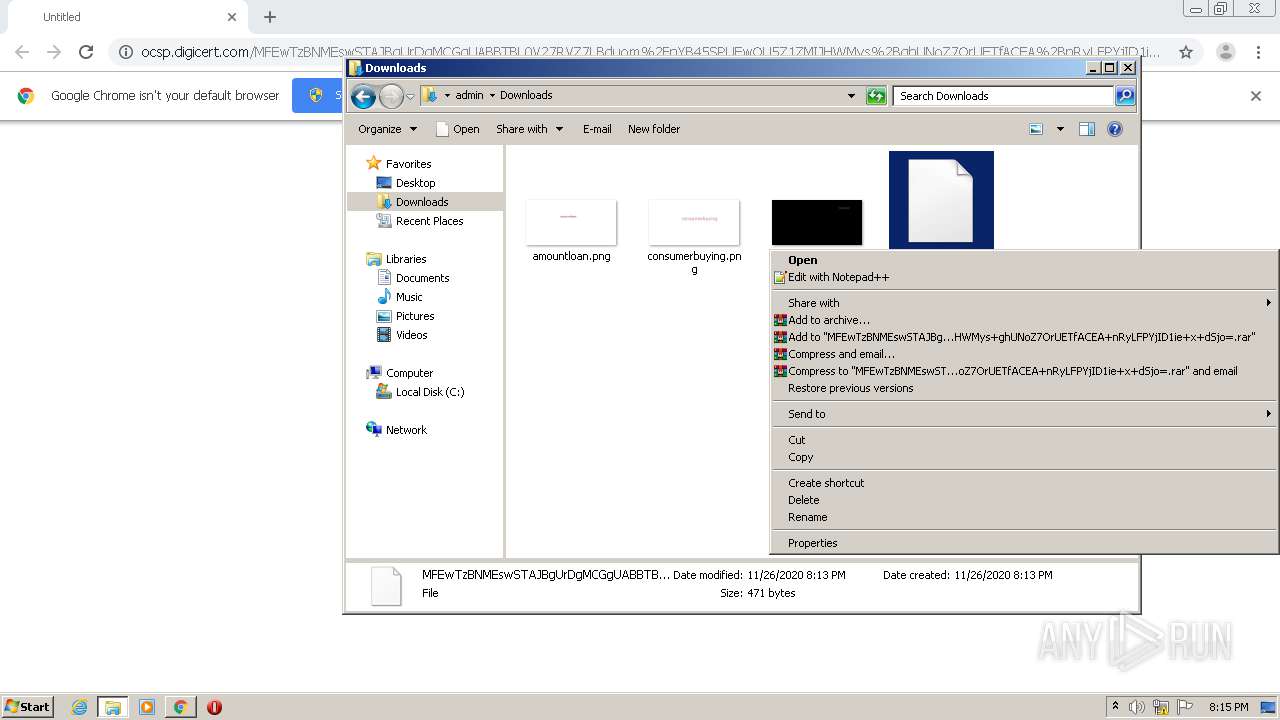Select Libraries in navigation pane
The height and width of the screenshot is (720, 1280).
click(x=406, y=259)
